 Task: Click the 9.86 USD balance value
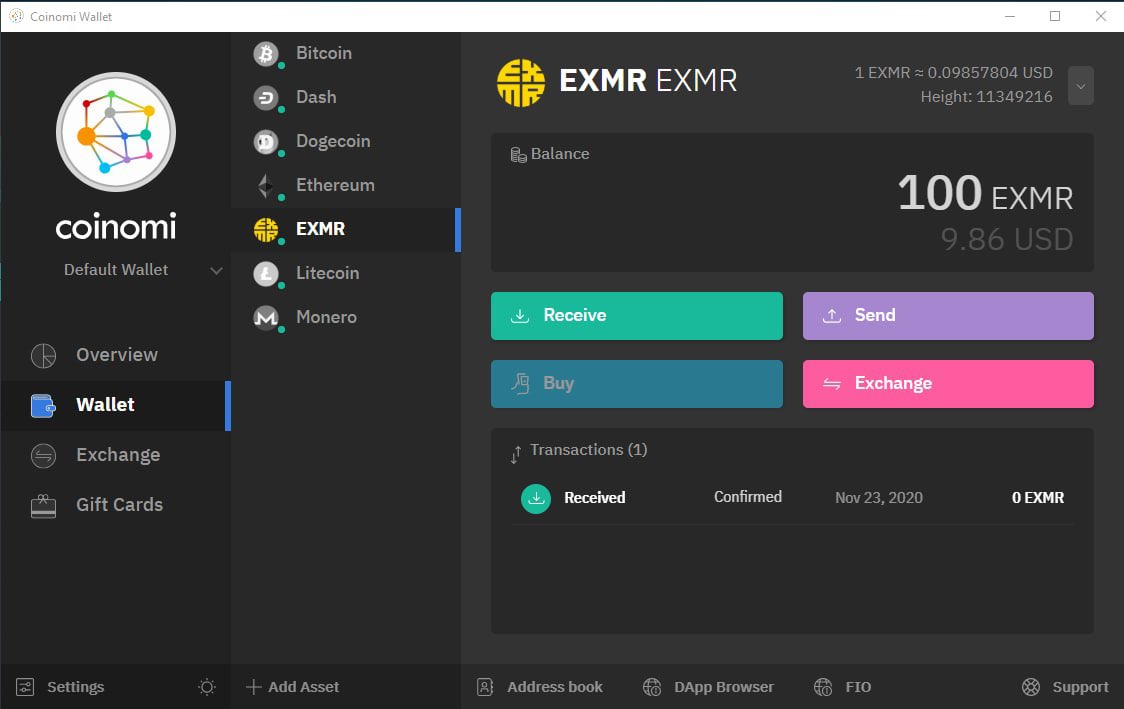click(1007, 240)
